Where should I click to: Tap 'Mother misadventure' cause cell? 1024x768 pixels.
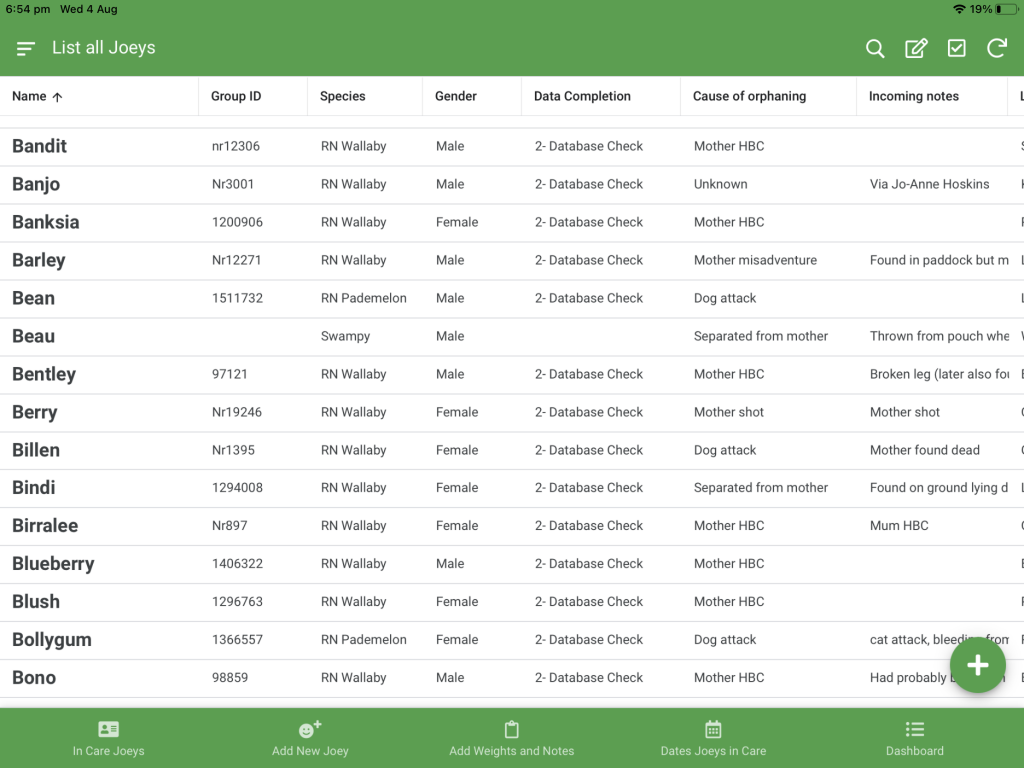755,260
